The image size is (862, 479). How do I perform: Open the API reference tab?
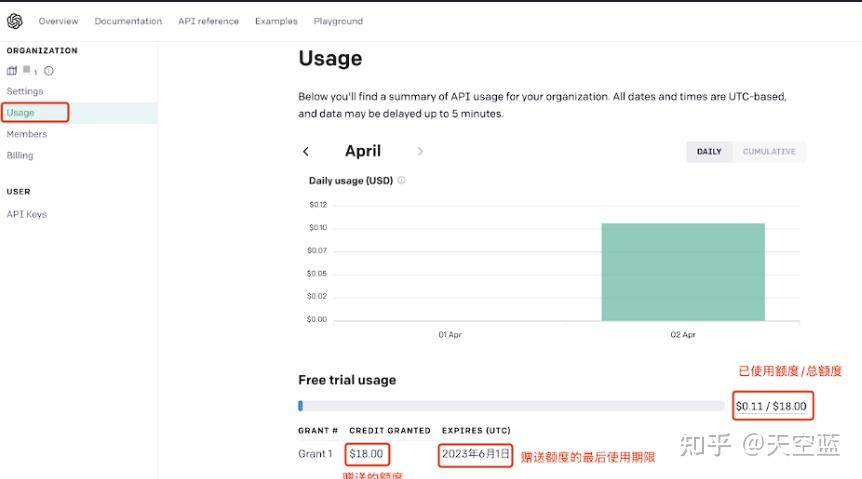[x=208, y=21]
